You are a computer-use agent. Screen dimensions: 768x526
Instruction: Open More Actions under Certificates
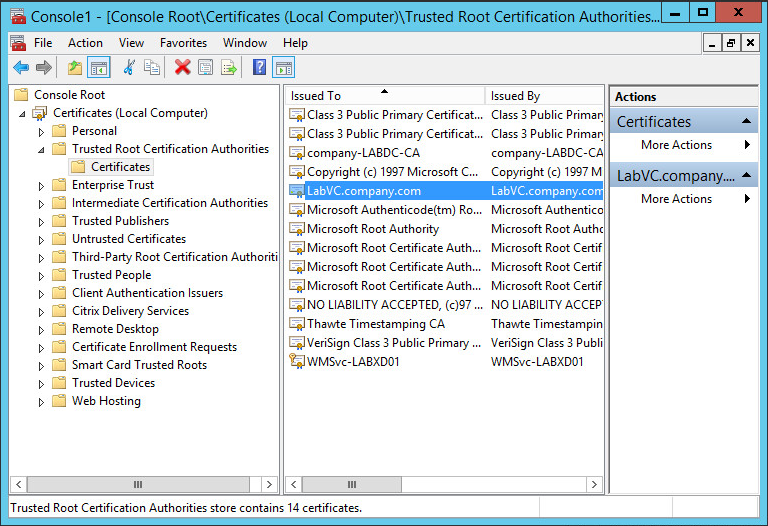click(x=683, y=145)
